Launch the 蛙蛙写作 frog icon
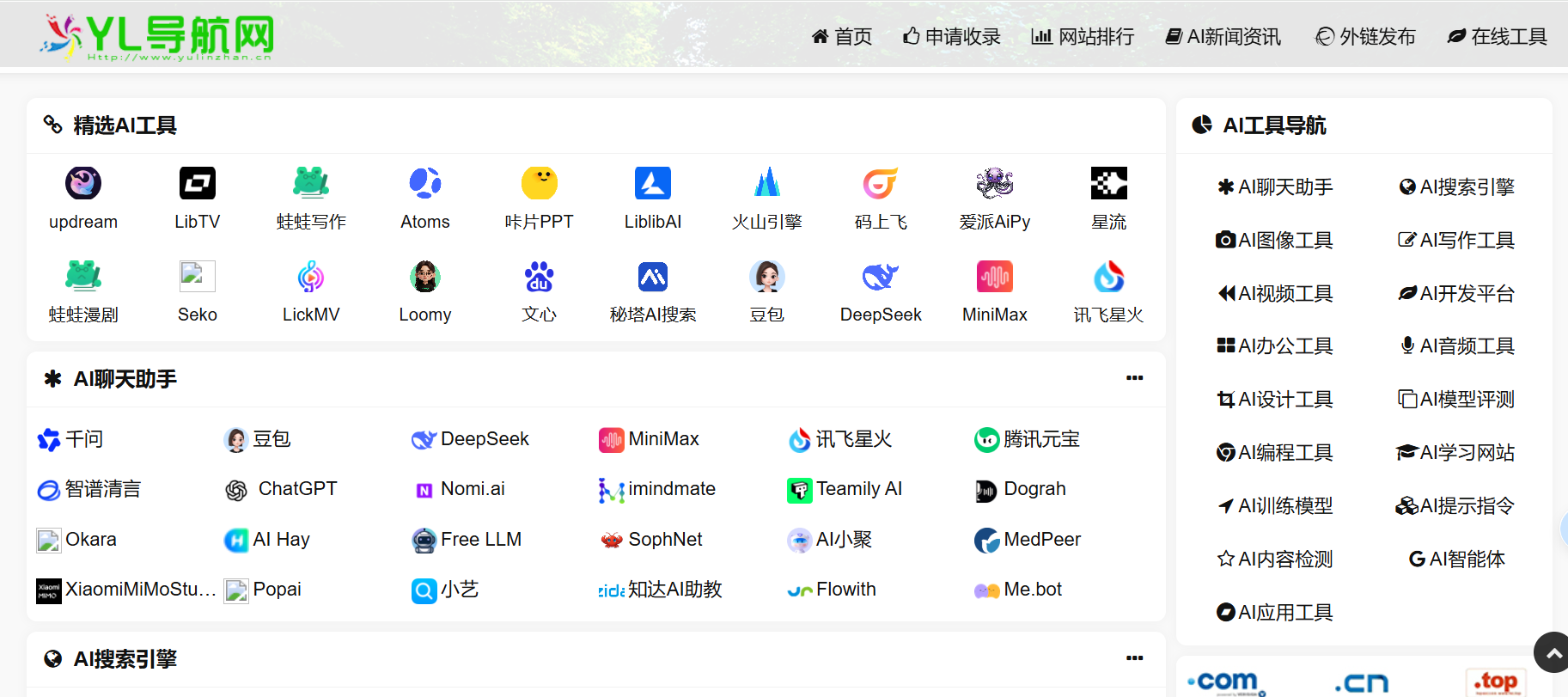The height and width of the screenshot is (697, 1568). 311,183
